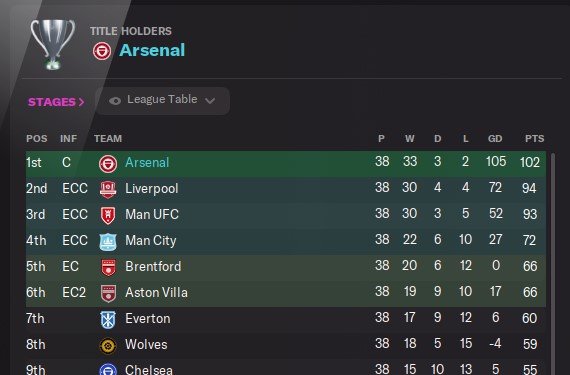Click the Man City club badge
Screen dimensions: 570x375
coord(108,242)
